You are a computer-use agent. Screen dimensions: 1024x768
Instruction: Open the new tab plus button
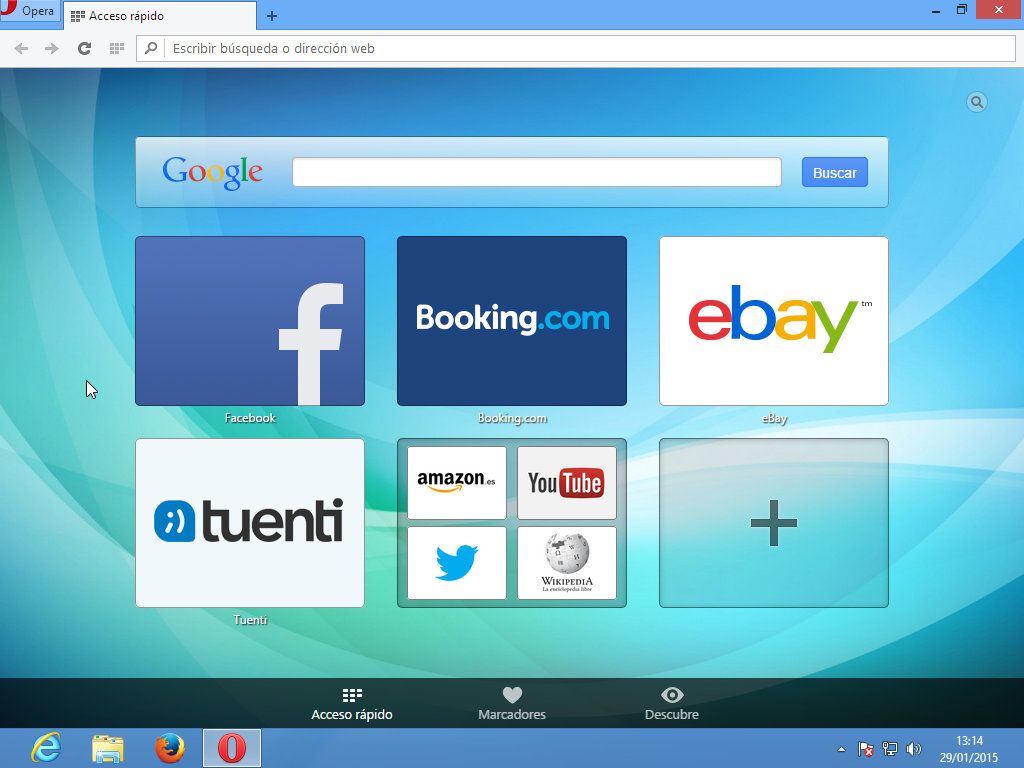click(x=272, y=16)
